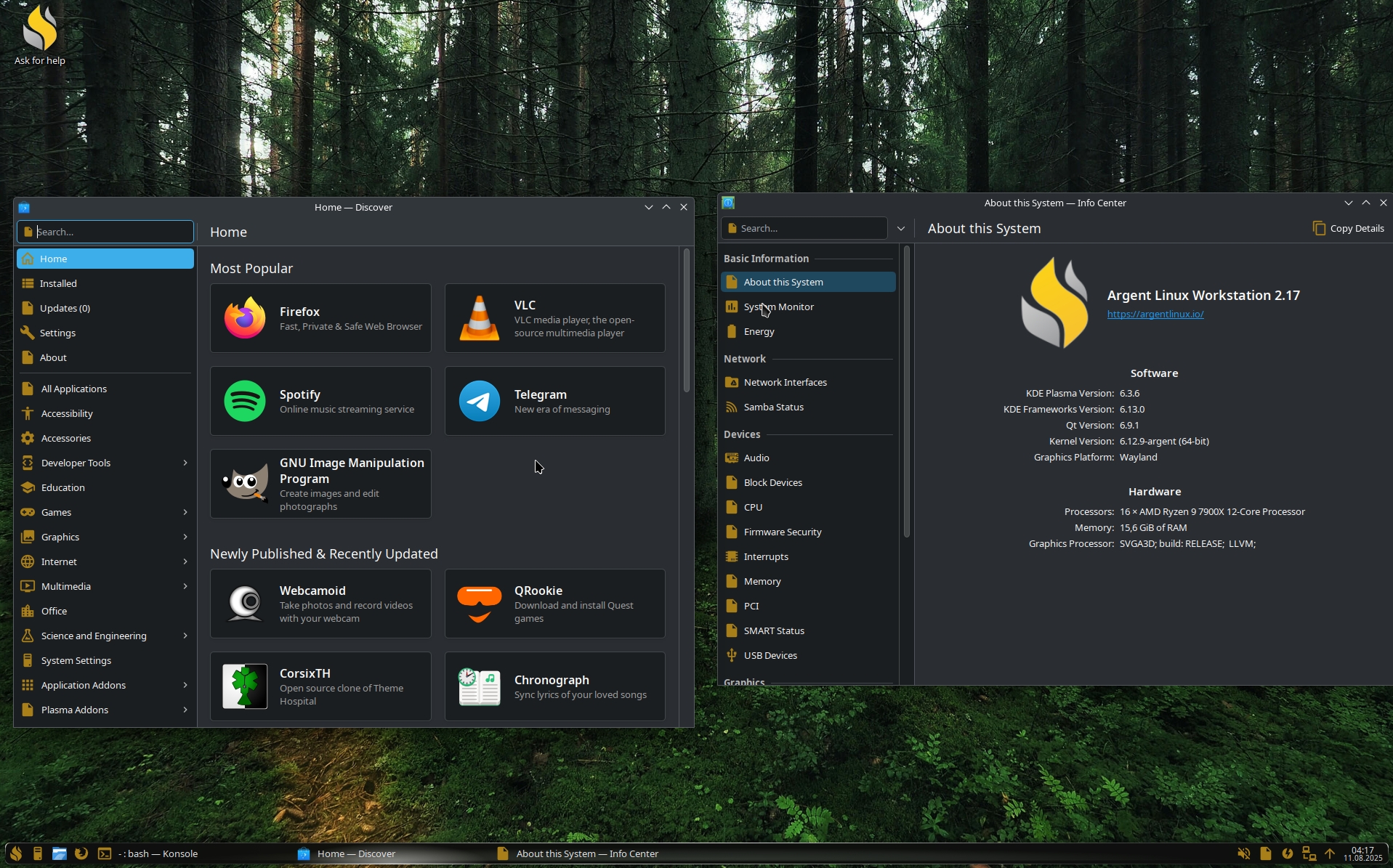Expand the Games category arrow
Image resolution: width=1393 pixels, height=868 pixels.
coord(185,512)
